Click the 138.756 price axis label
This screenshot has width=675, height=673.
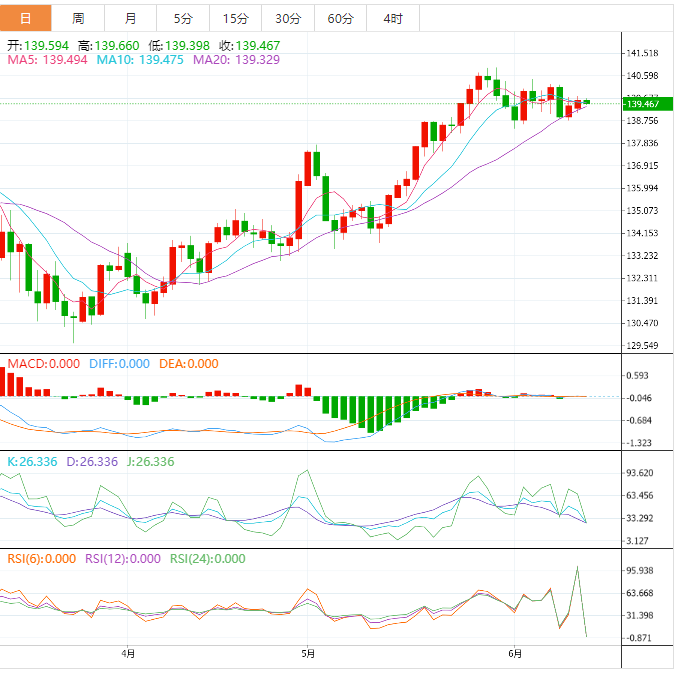tap(642, 121)
